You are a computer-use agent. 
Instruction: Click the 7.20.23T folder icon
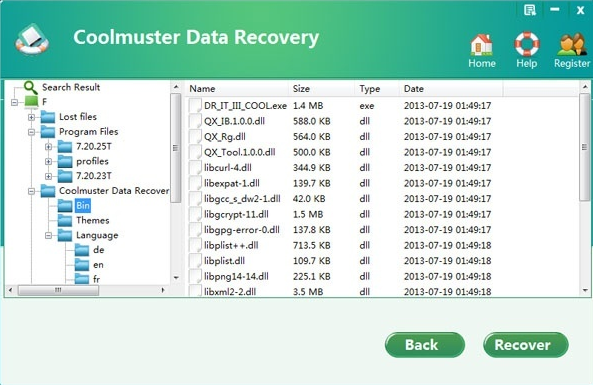click(x=65, y=176)
